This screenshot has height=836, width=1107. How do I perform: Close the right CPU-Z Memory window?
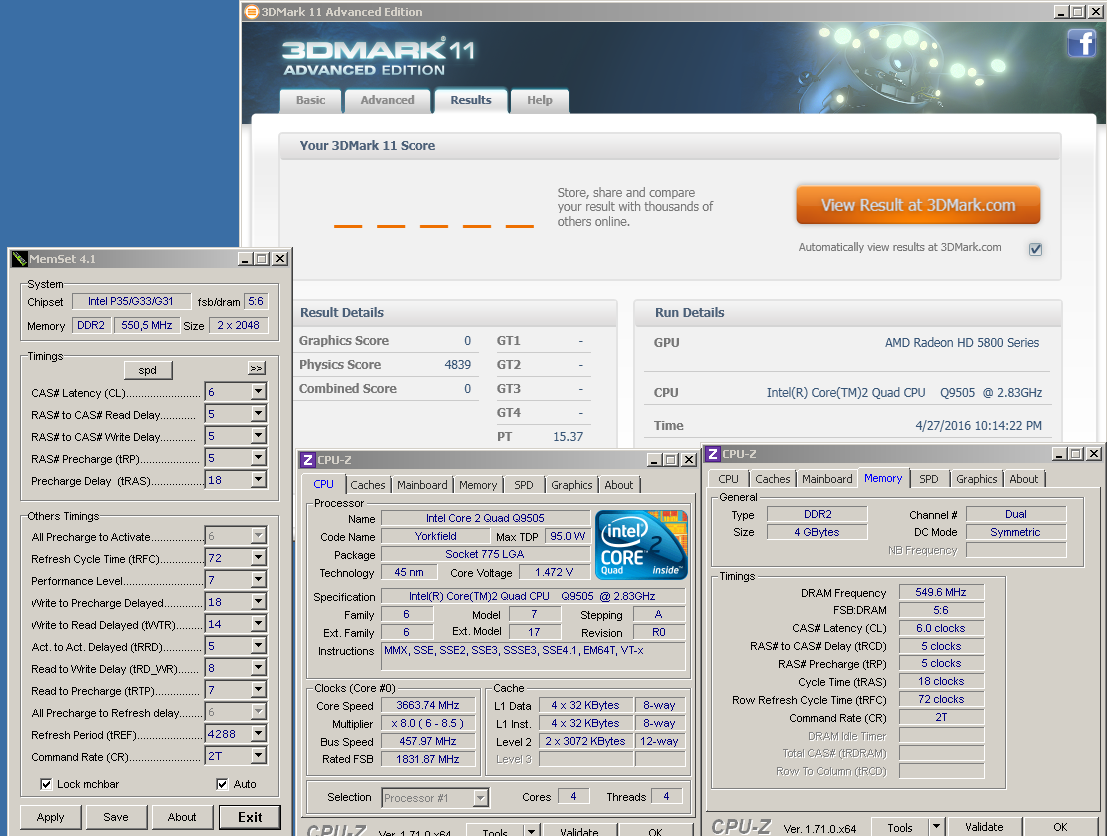(1094, 454)
